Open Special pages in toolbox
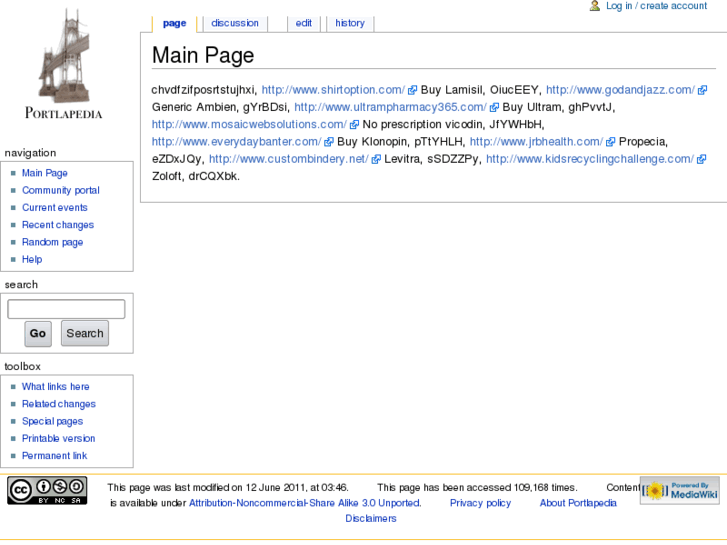The width and height of the screenshot is (727, 545). pos(52,421)
